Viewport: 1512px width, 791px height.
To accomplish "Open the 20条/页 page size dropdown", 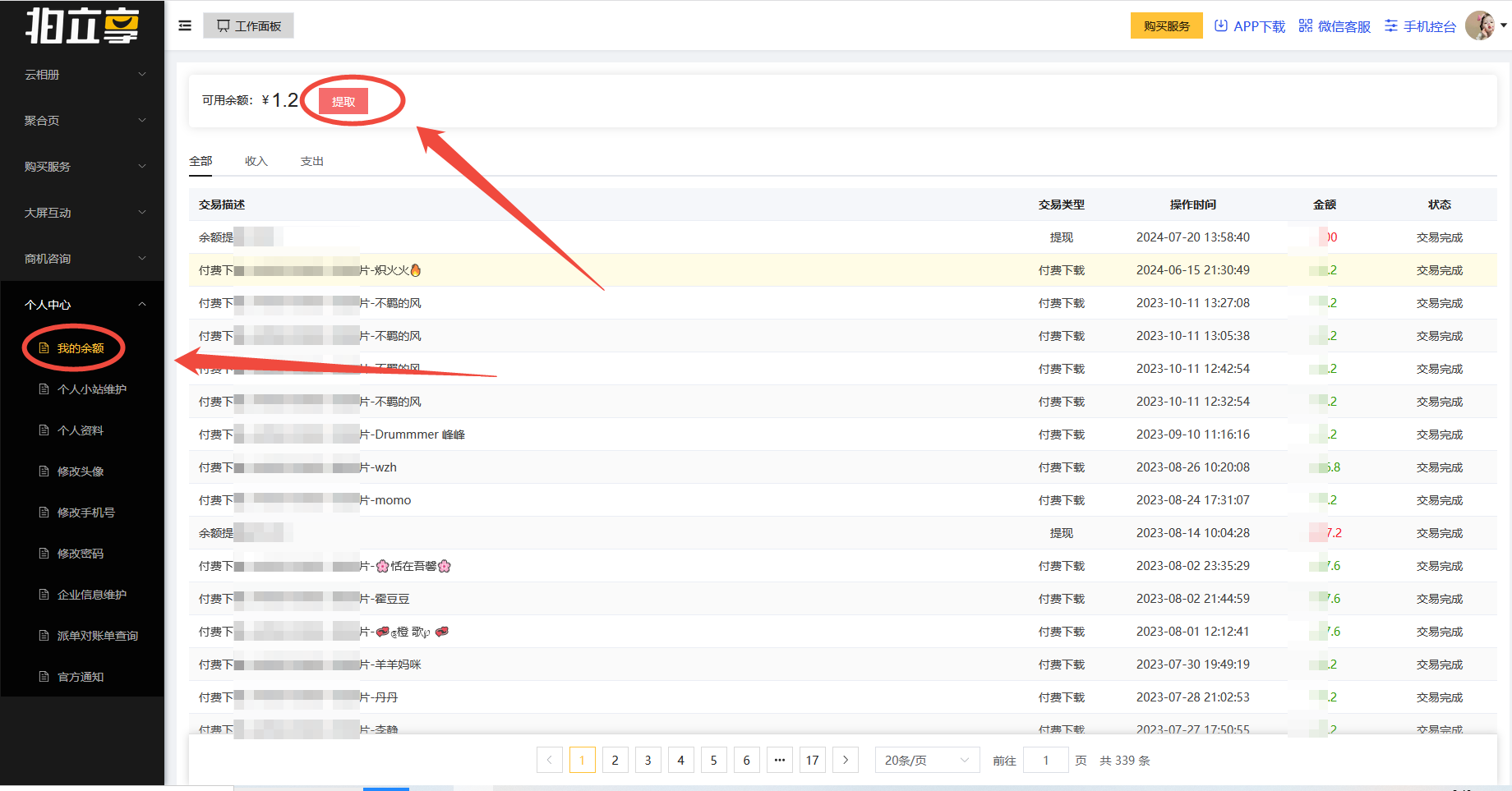I will pyautogui.click(x=927, y=761).
